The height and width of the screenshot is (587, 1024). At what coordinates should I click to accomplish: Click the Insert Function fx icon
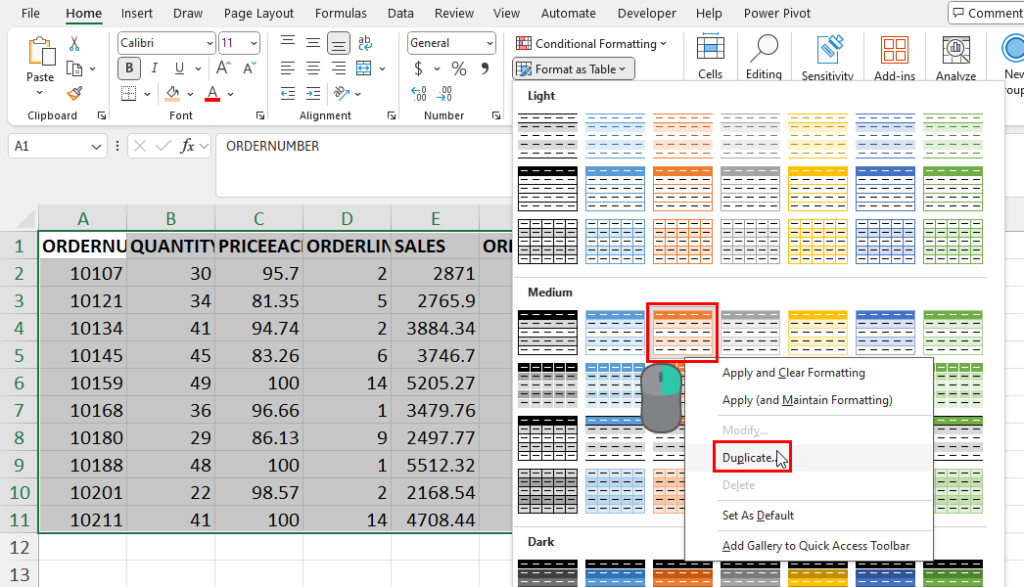coord(187,146)
